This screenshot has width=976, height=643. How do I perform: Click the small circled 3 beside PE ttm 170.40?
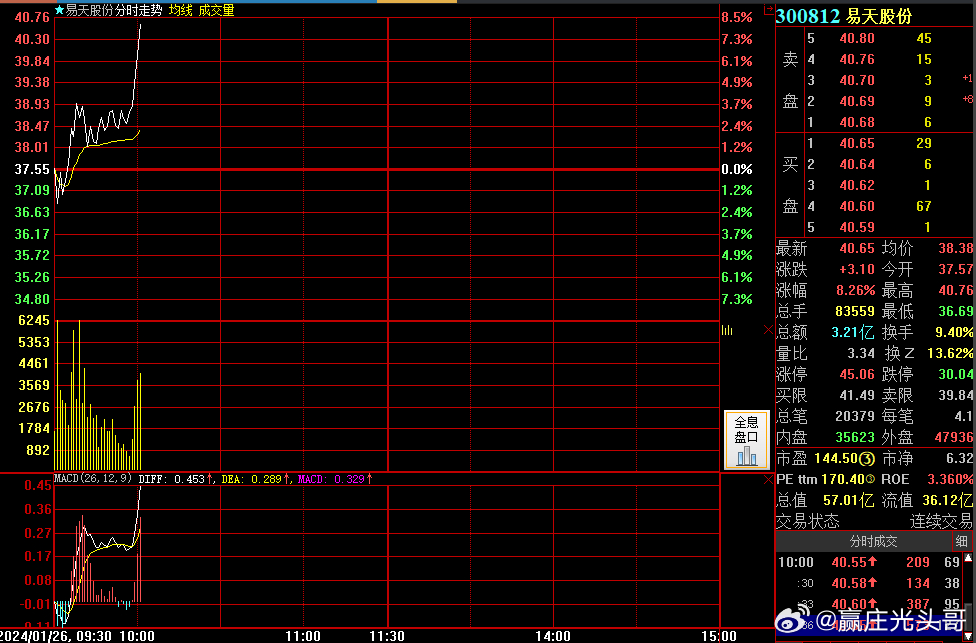pyautogui.click(x=870, y=480)
